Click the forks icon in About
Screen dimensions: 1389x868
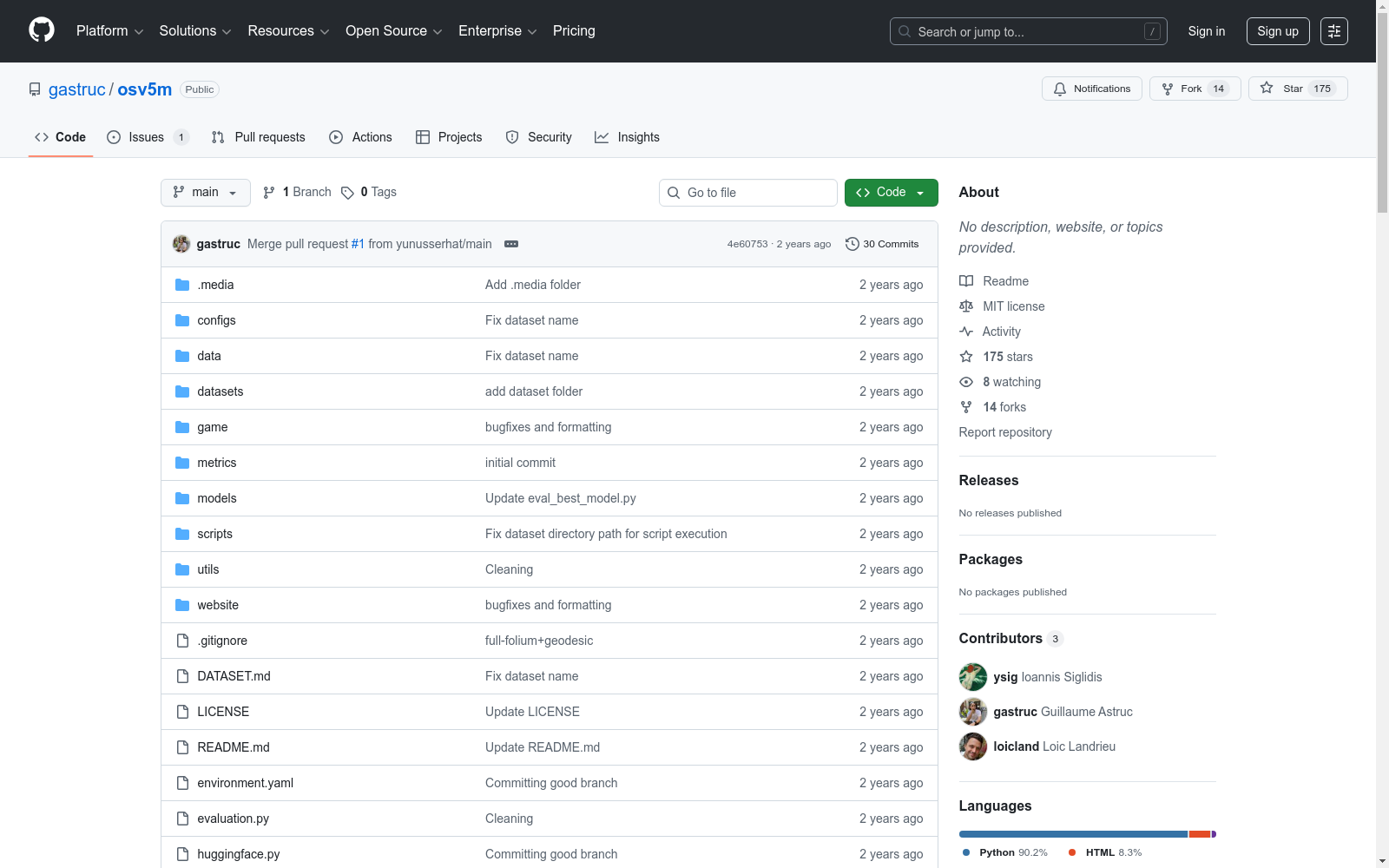point(966,407)
